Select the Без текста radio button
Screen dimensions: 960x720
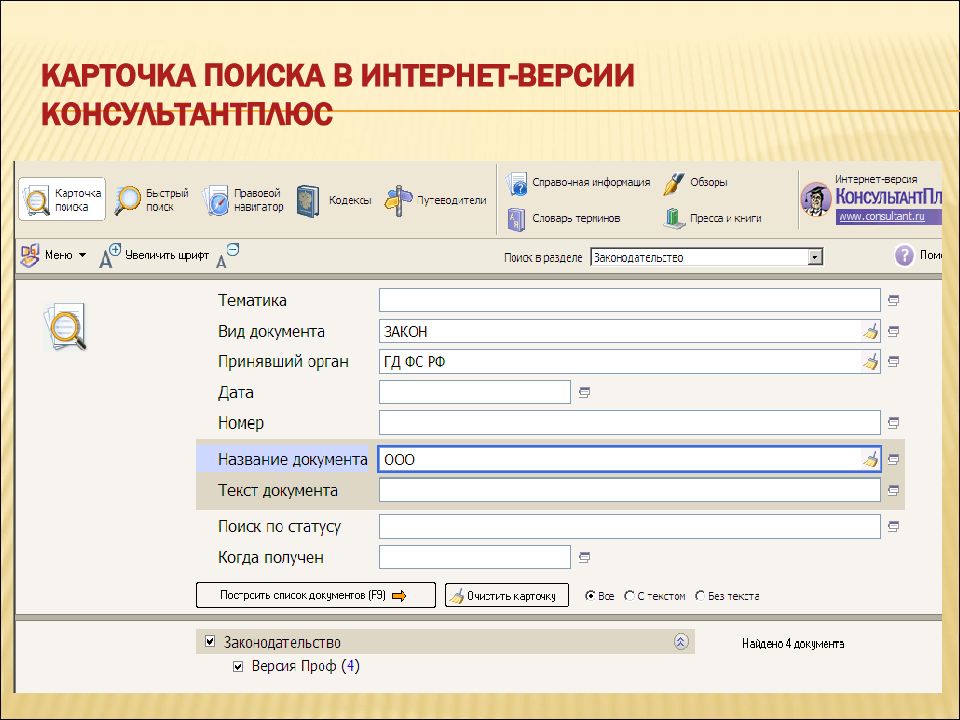coord(700,596)
